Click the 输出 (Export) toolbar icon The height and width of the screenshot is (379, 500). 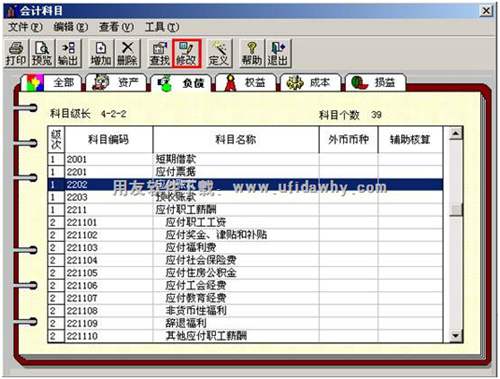[68, 53]
